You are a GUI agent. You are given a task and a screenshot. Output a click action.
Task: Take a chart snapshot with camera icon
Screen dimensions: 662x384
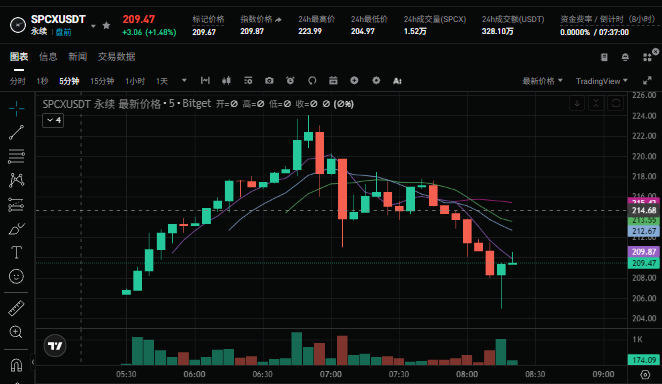point(269,81)
